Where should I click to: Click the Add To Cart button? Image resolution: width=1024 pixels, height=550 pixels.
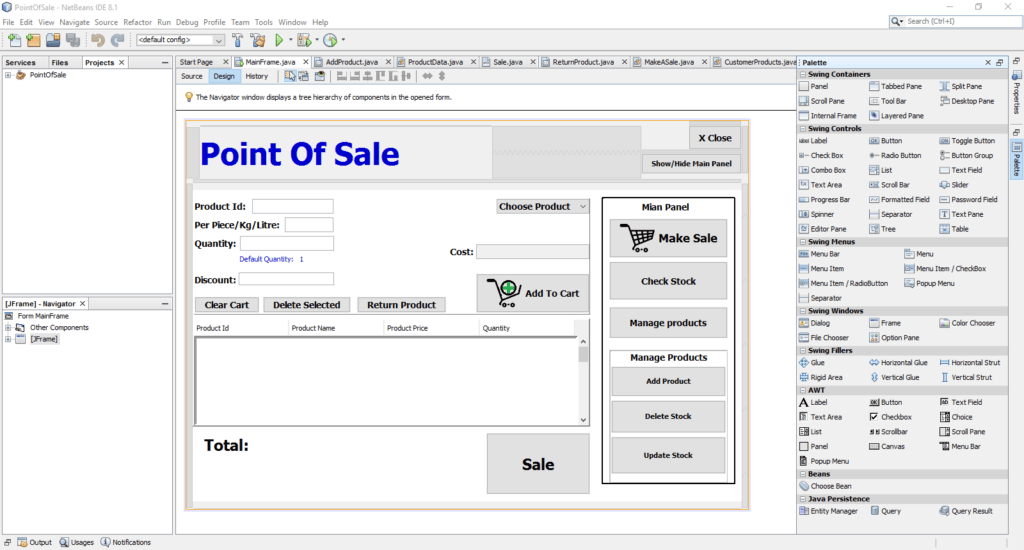(x=533, y=293)
